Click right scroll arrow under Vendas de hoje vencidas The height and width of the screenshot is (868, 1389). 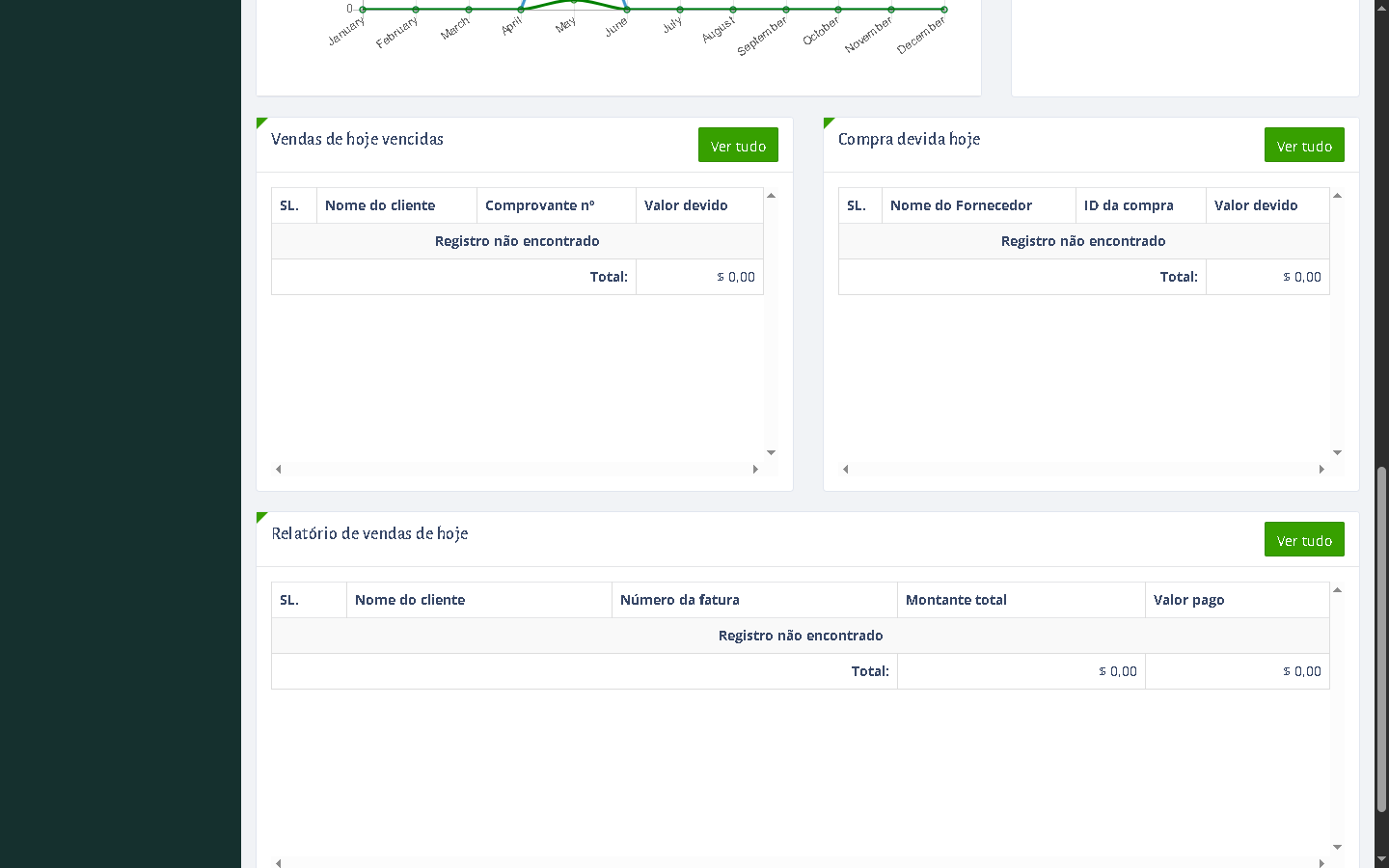pyautogui.click(x=755, y=470)
